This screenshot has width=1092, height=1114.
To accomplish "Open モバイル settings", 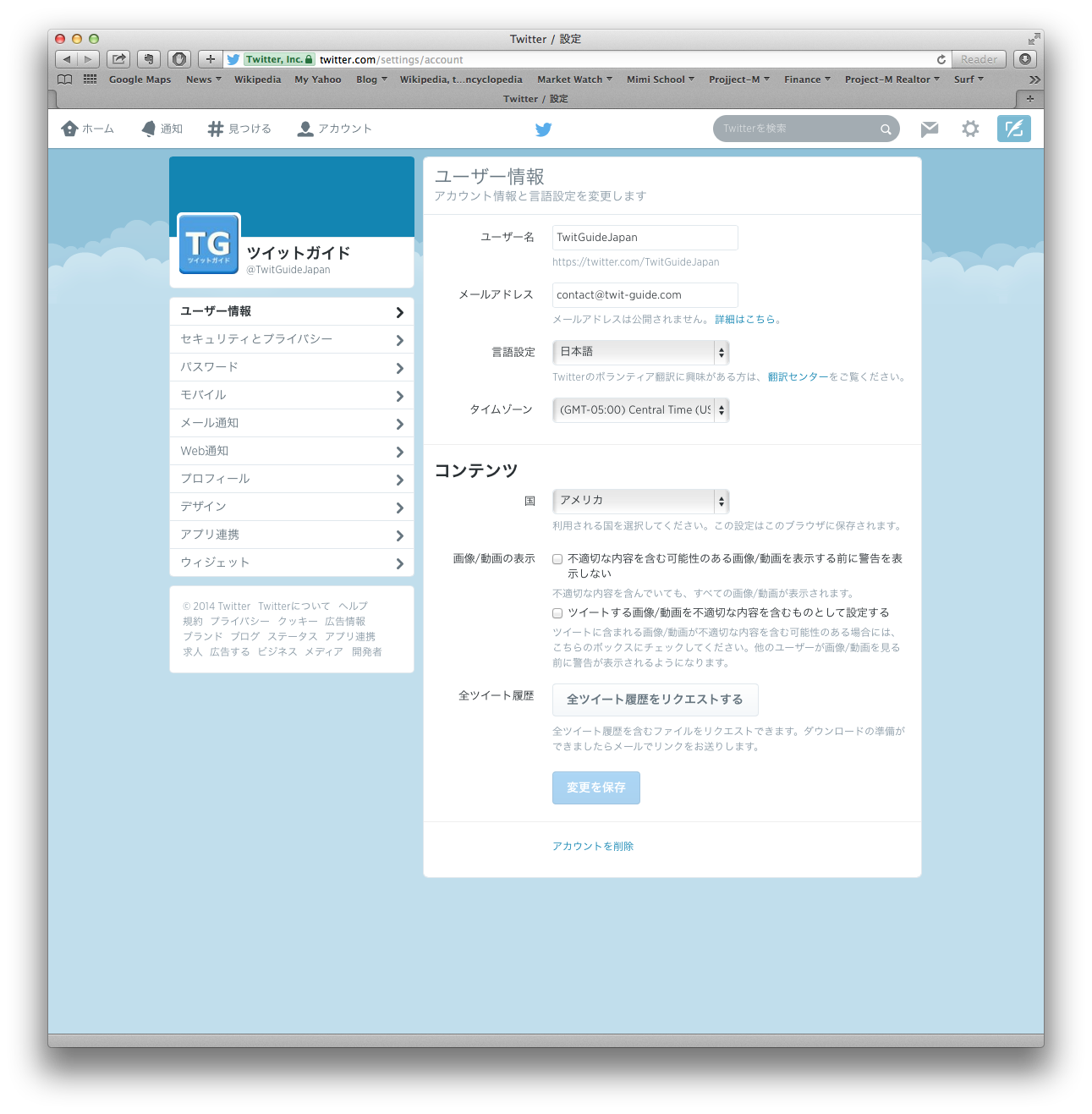I will (x=292, y=395).
